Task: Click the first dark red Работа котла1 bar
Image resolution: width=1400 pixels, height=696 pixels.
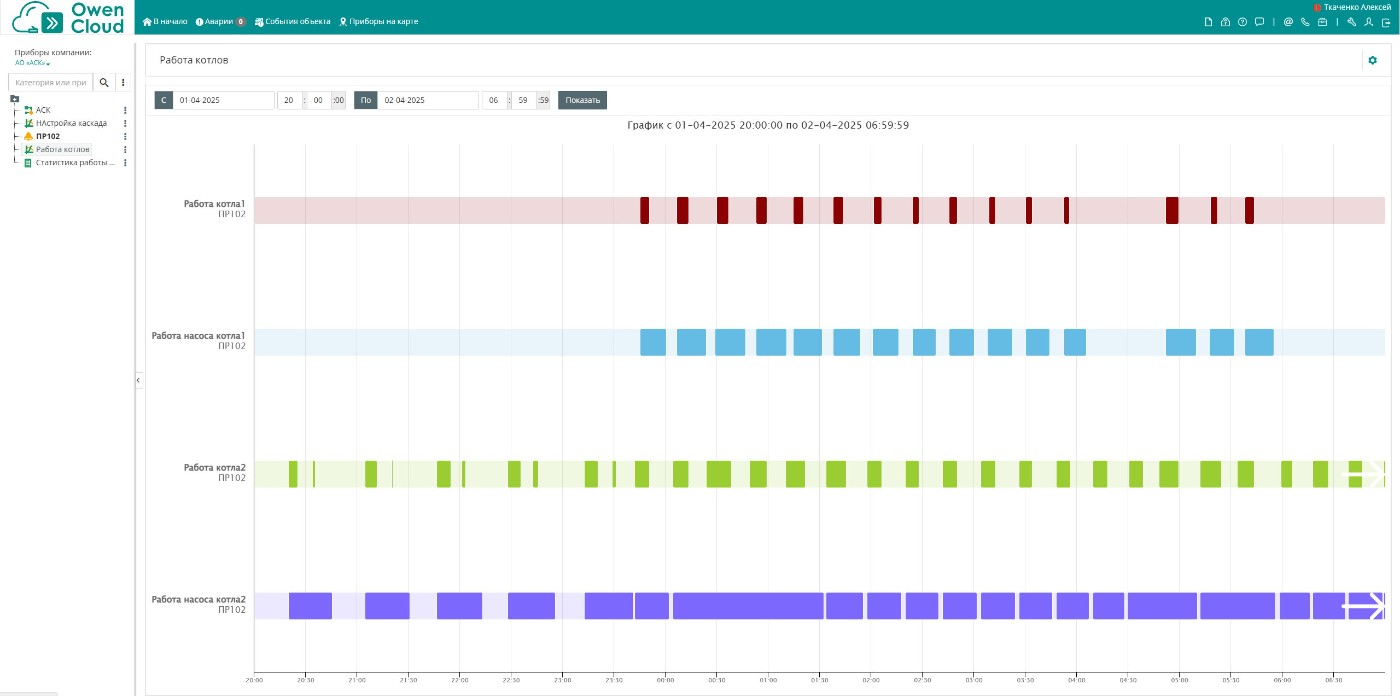Action: click(644, 210)
